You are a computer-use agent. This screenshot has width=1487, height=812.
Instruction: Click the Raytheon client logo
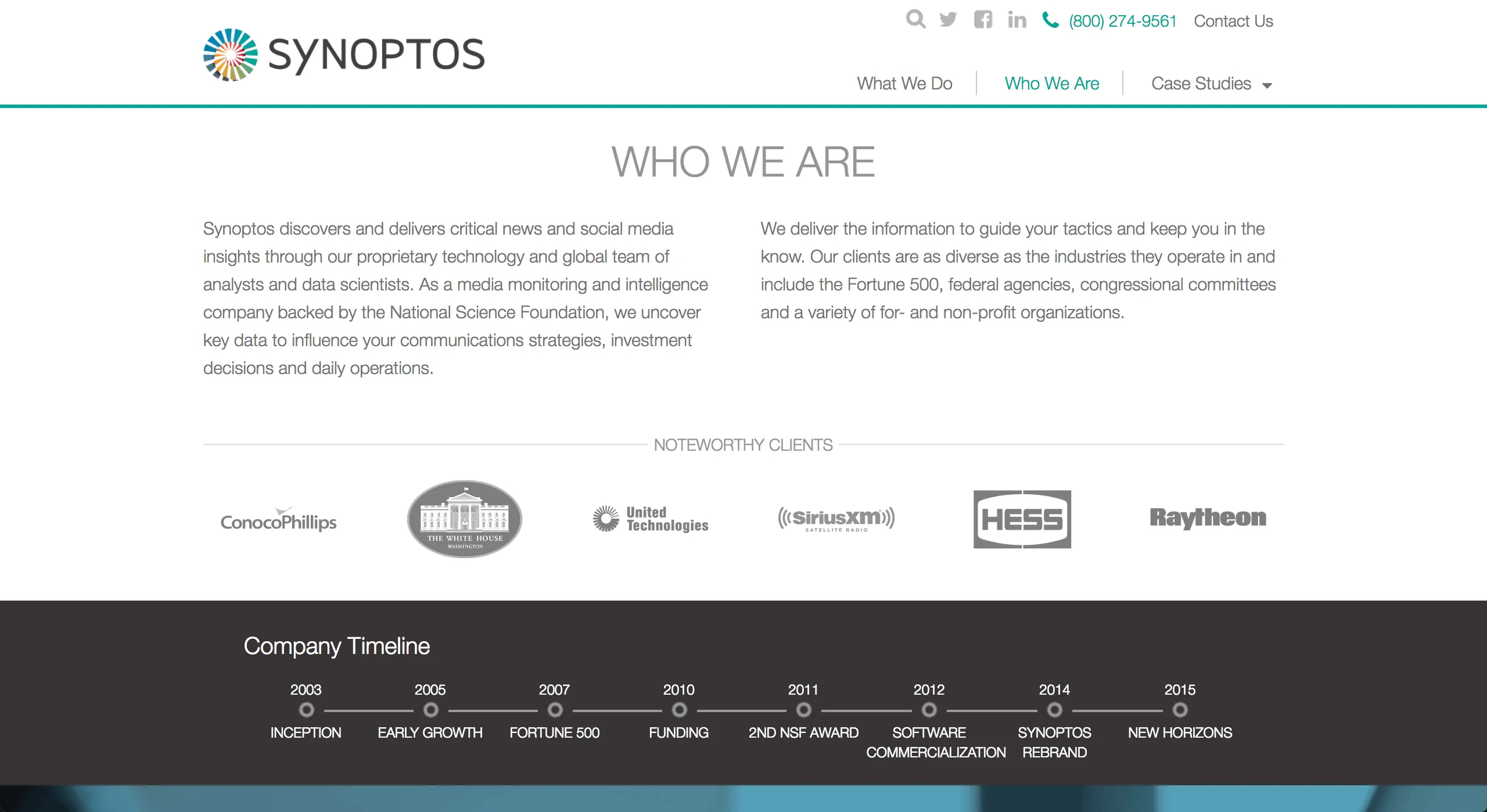coord(1208,518)
